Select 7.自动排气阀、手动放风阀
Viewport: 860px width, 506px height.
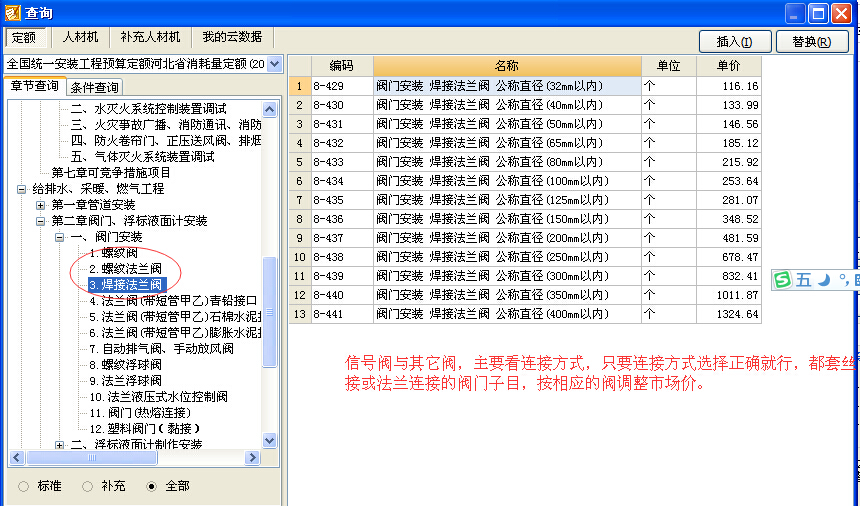pyautogui.click(x=161, y=349)
